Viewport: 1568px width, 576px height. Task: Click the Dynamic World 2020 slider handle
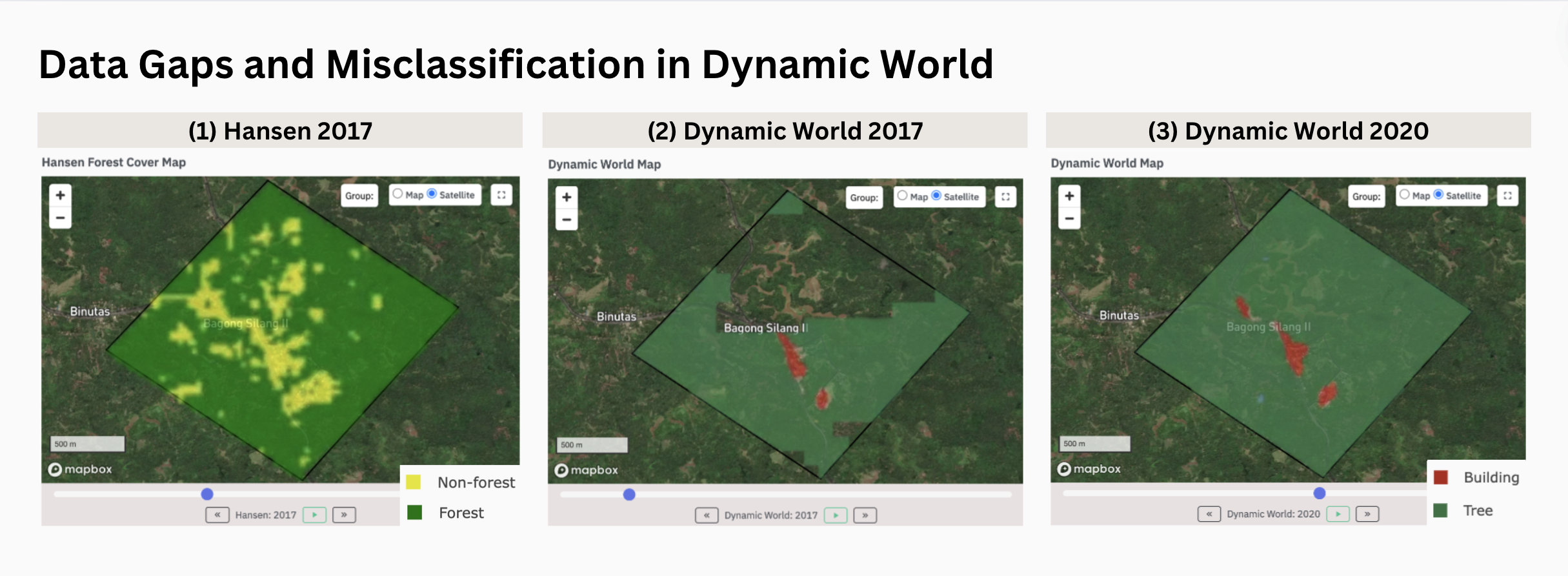pos(1320,493)
